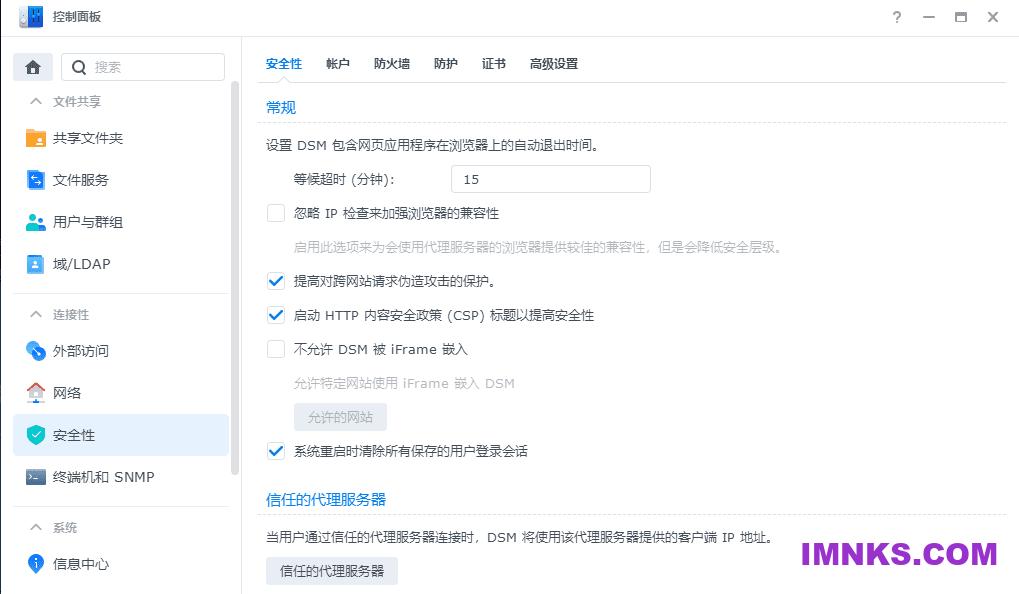Select the User & Group (用户与群组) icon
Viewport: 1019px width, 594px height.
[36, 222]
